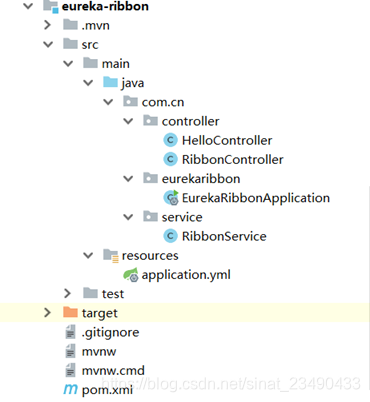Expand the target folder chevron
This screenshot has width=370, height=402.
click(x=48, y=312)
